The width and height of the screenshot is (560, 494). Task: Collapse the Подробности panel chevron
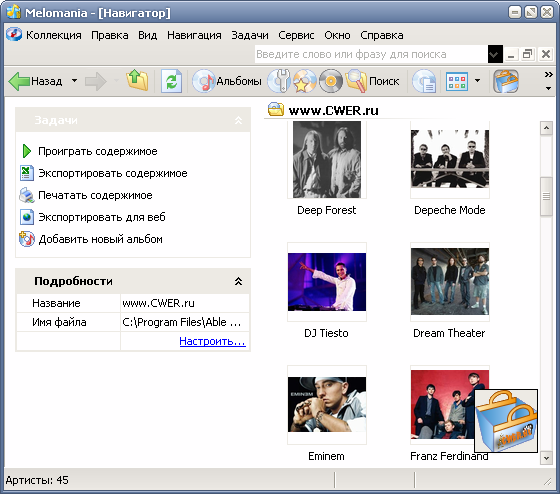(x=238, y=281)
